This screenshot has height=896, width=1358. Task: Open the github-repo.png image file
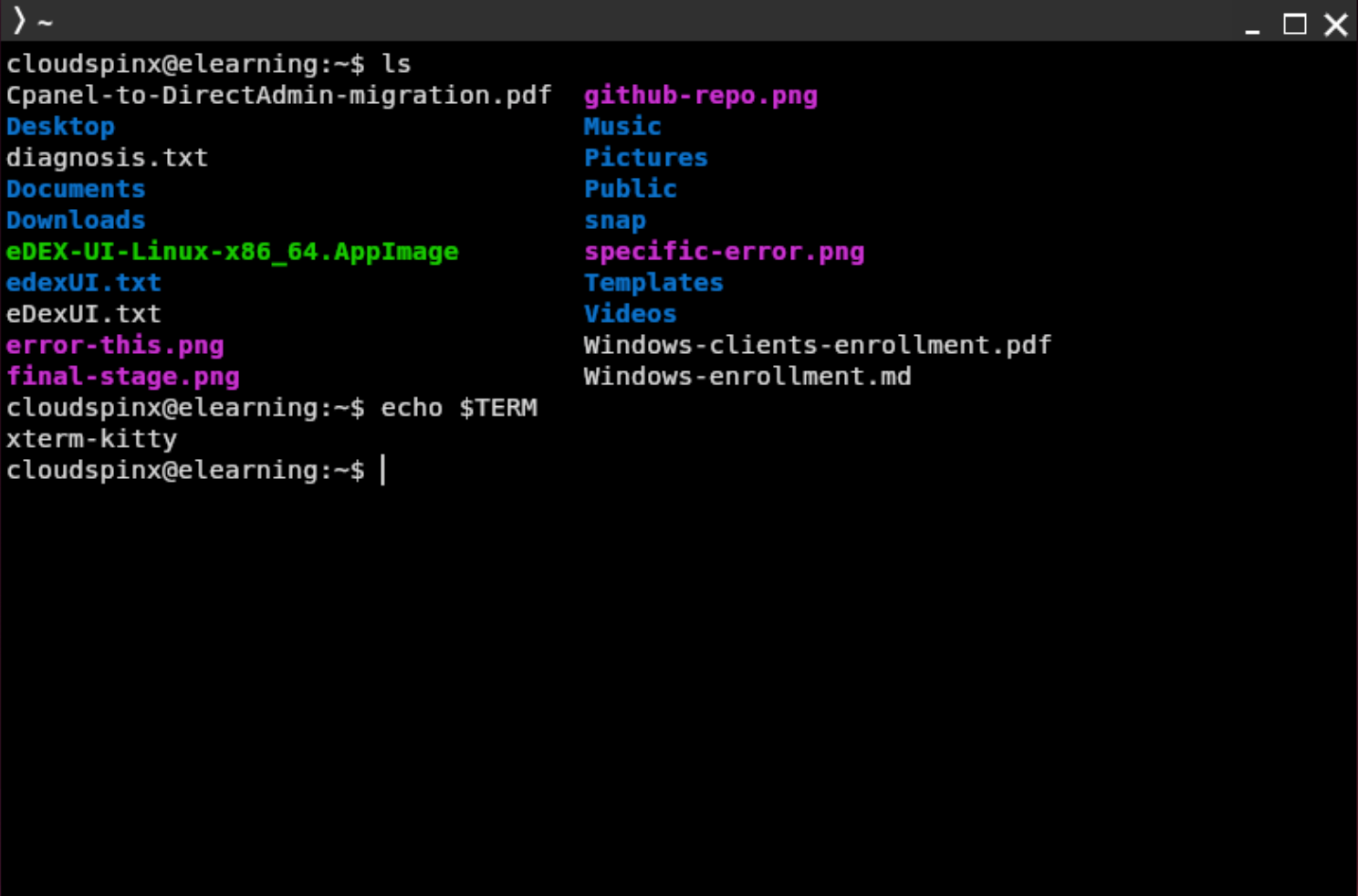pos(699,95)
